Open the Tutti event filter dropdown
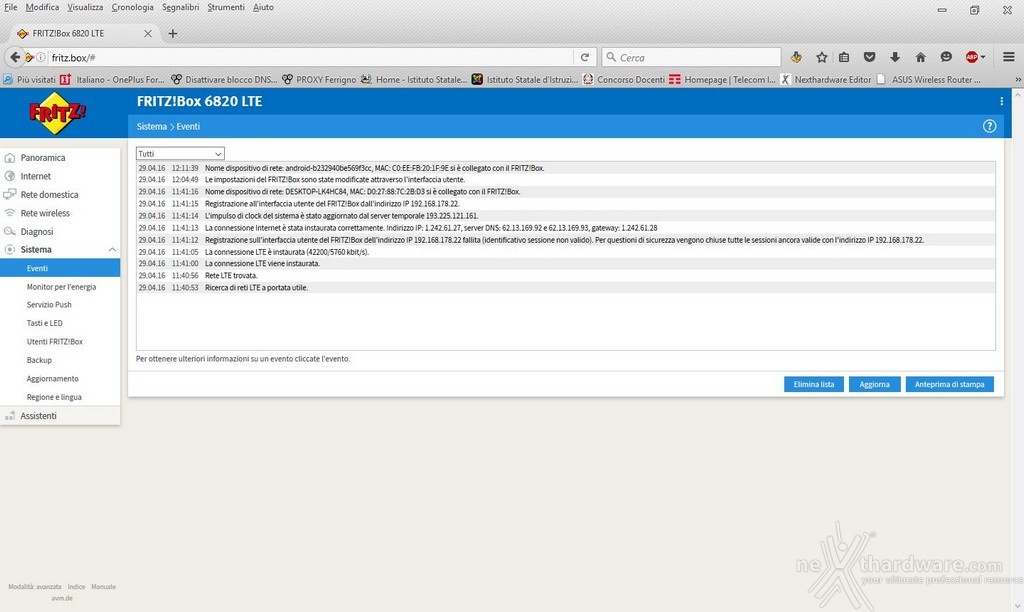 pos(180,153)
